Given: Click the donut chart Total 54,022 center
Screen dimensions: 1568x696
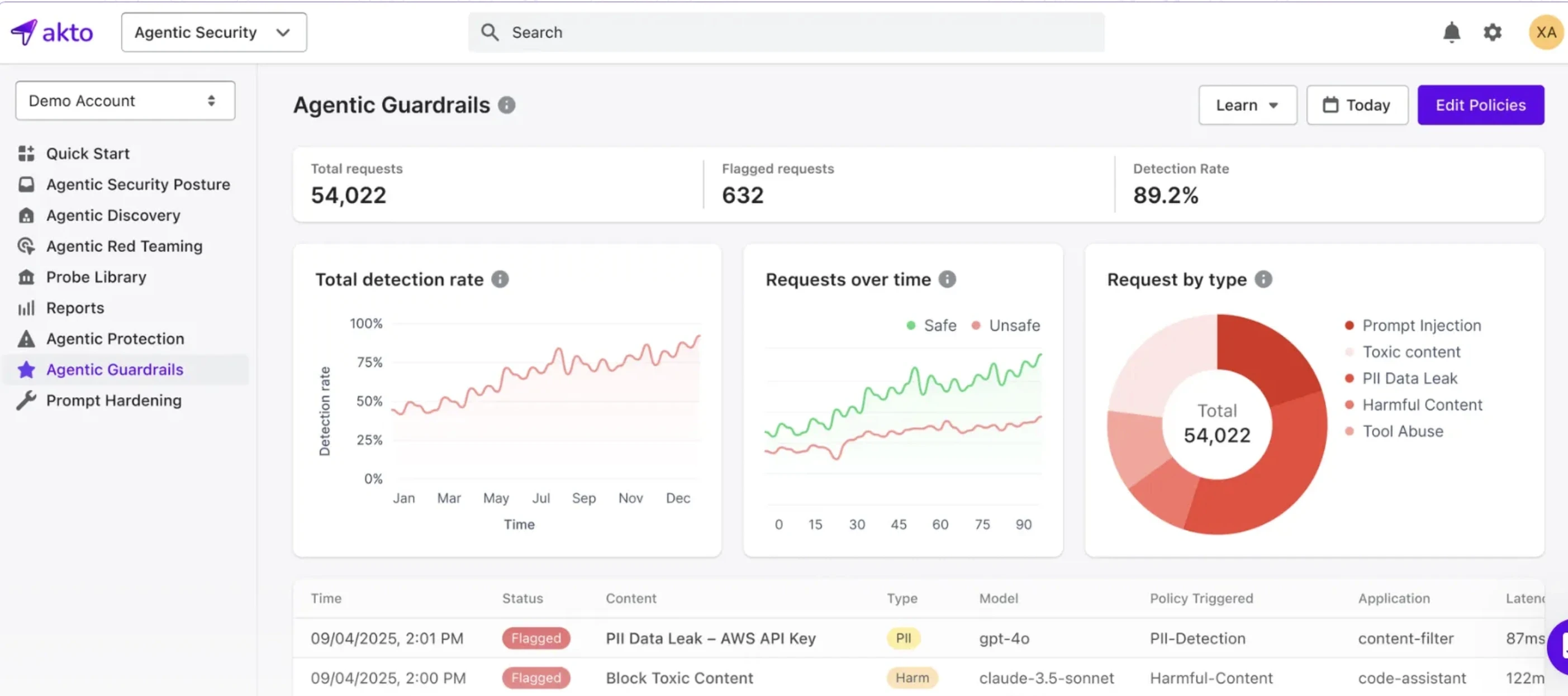Looking at the screenshot, I should click(1217, 424).
